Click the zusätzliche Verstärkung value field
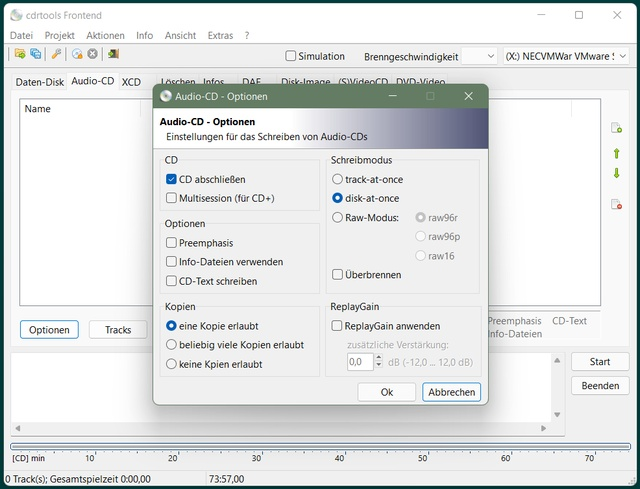This screenshot has height=489, width=640. pos(358,362)
